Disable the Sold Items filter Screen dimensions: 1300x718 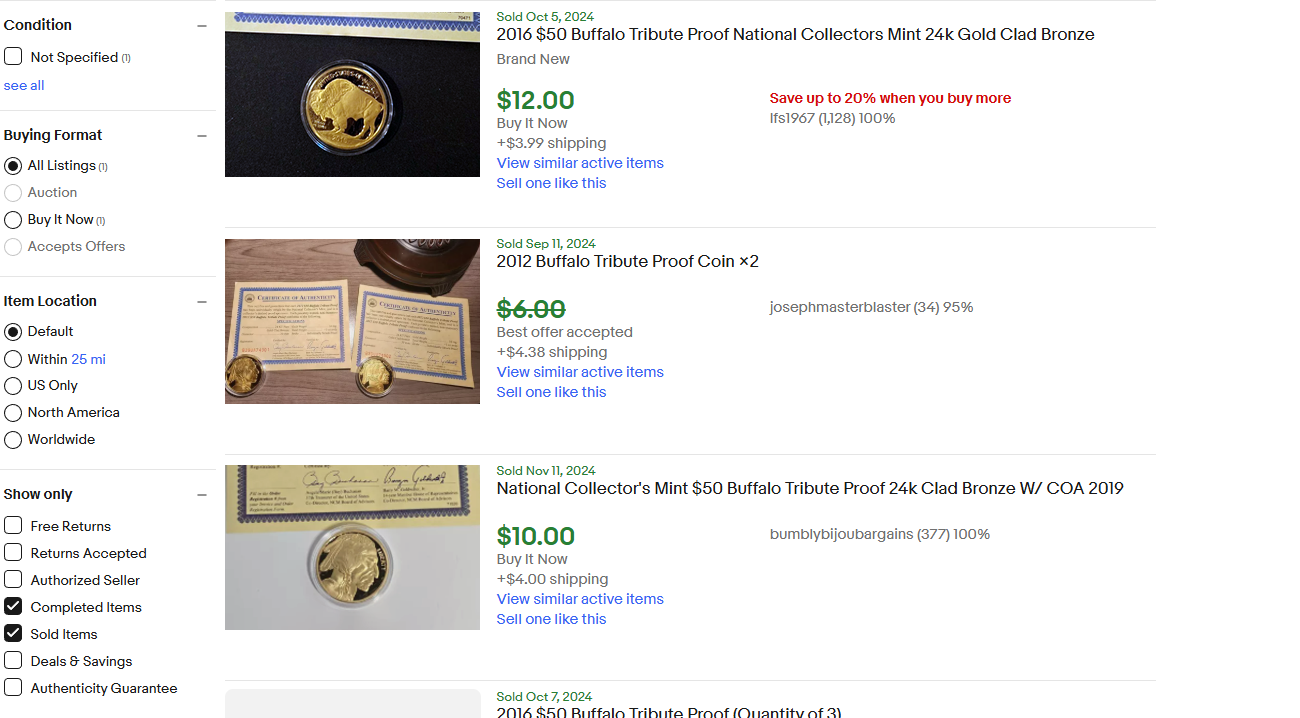pyautogui.click(x=13, y=633)
